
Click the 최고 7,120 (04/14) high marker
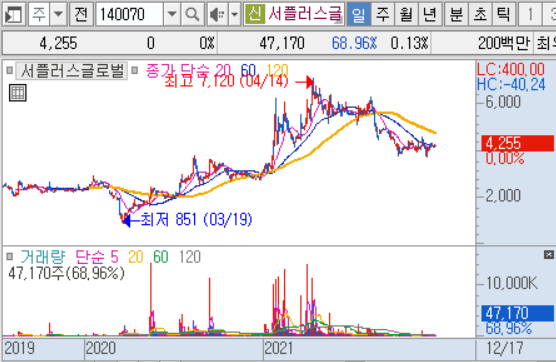226,81
